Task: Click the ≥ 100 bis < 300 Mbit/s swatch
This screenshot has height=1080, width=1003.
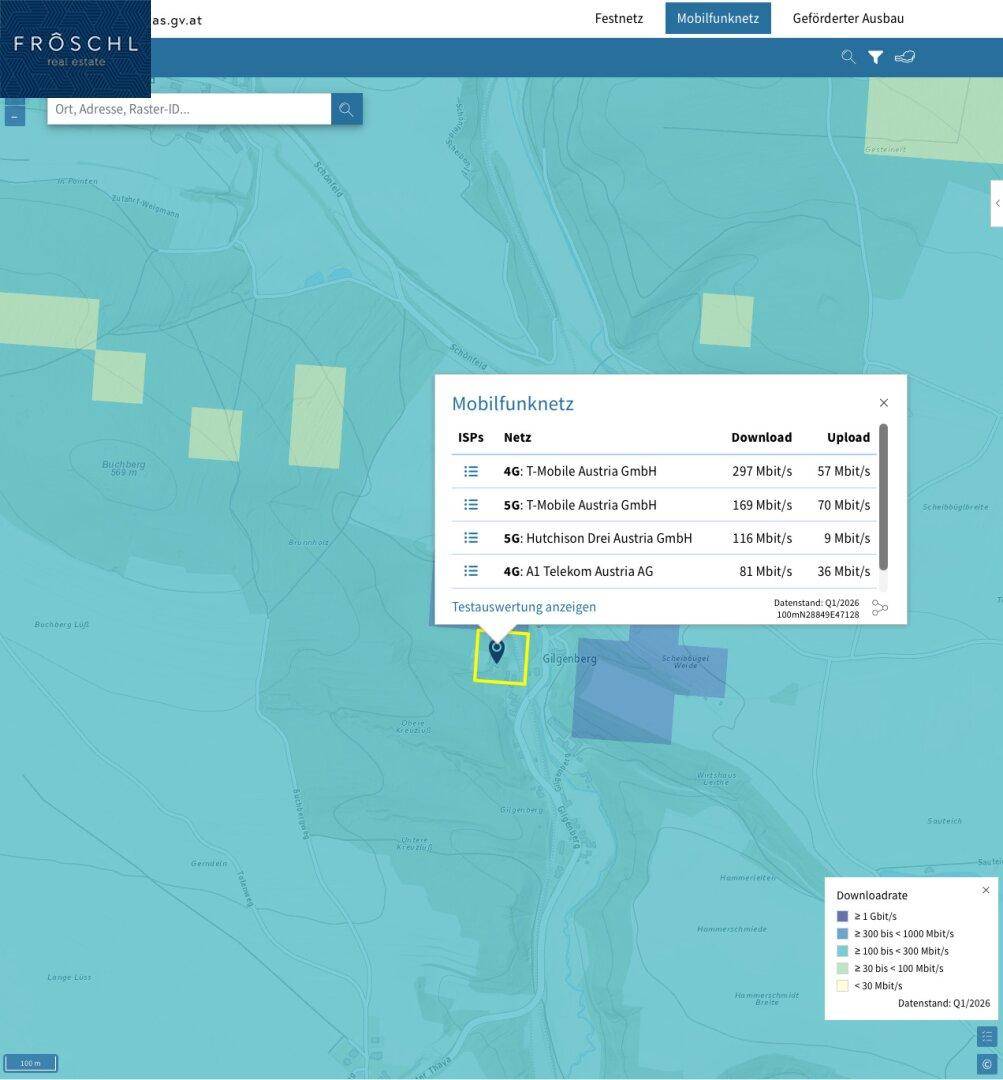Action: tap(842, 951)
